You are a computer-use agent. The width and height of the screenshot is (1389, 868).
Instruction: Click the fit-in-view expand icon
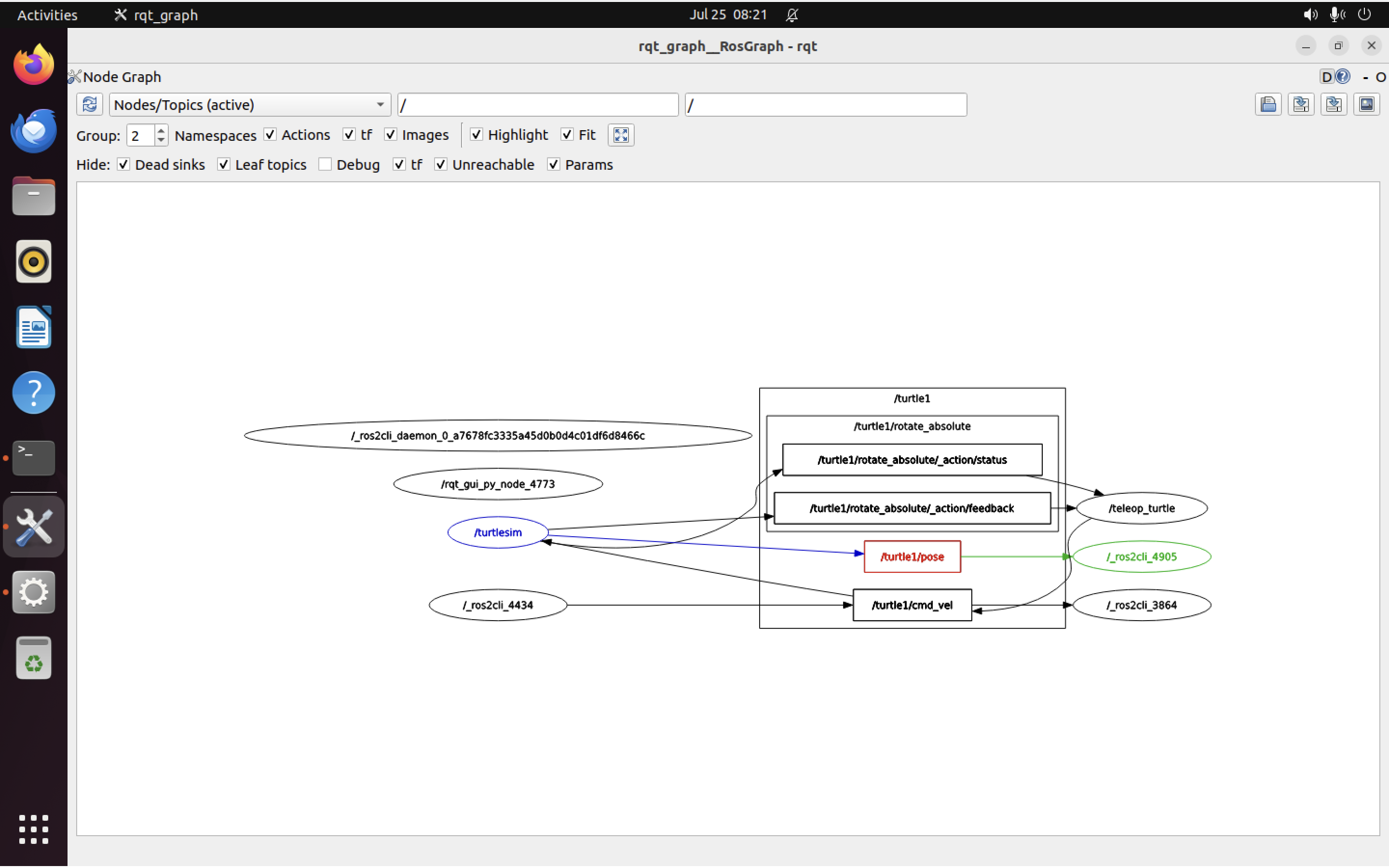point(620,135)
